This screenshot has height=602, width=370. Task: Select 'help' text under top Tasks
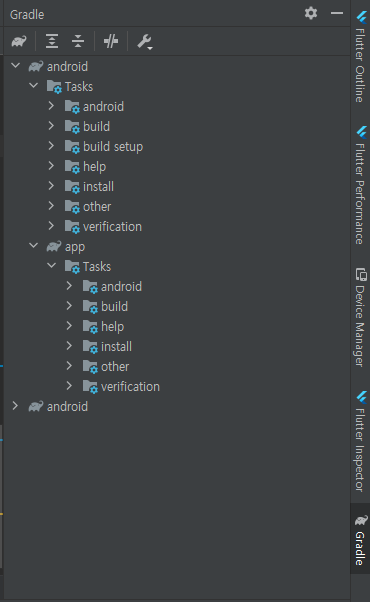pyautogui.click(x=94, y=167)
